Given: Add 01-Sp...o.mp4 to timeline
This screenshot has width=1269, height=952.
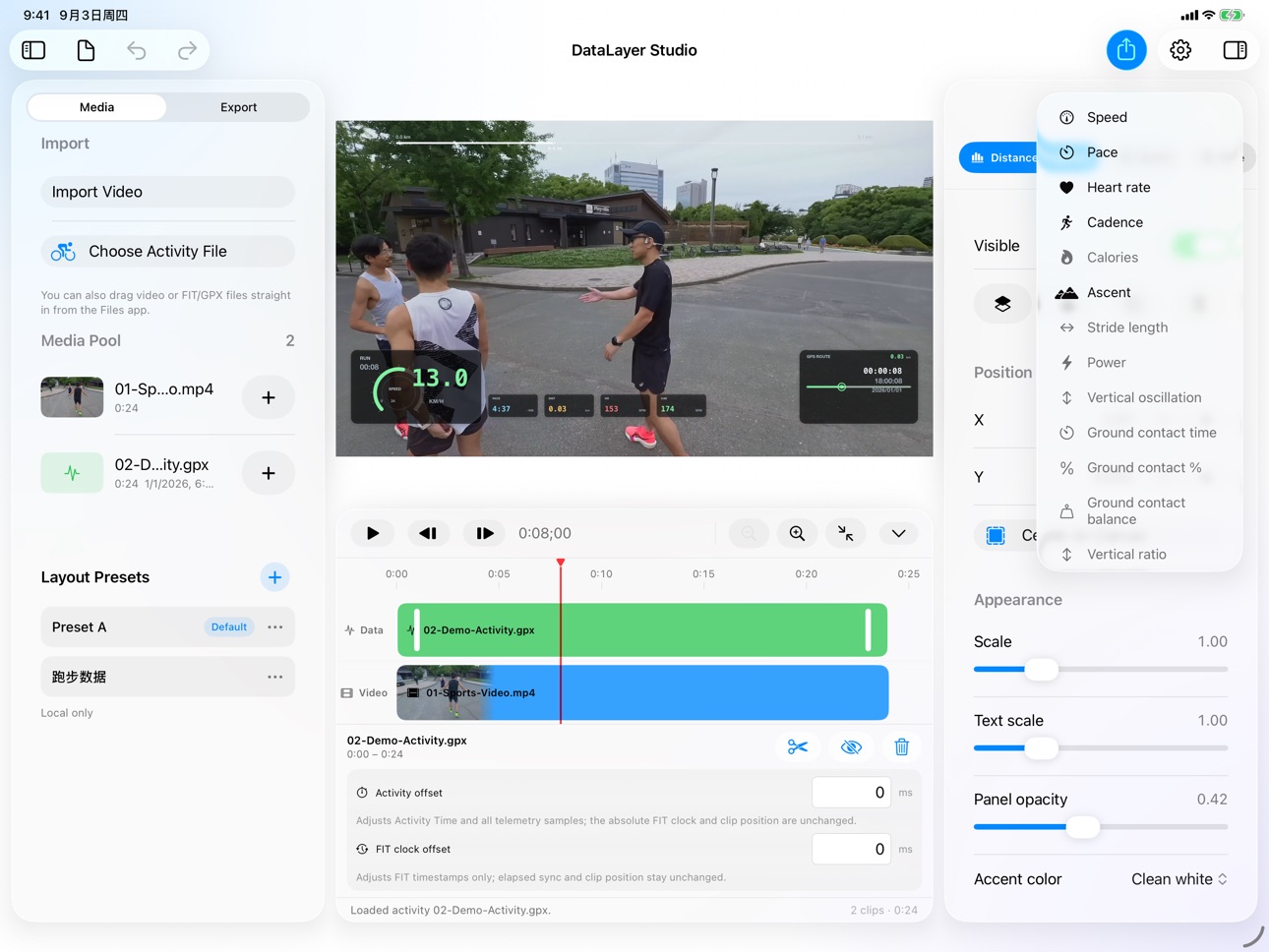Looking at the screenshot, I should 269,397.
